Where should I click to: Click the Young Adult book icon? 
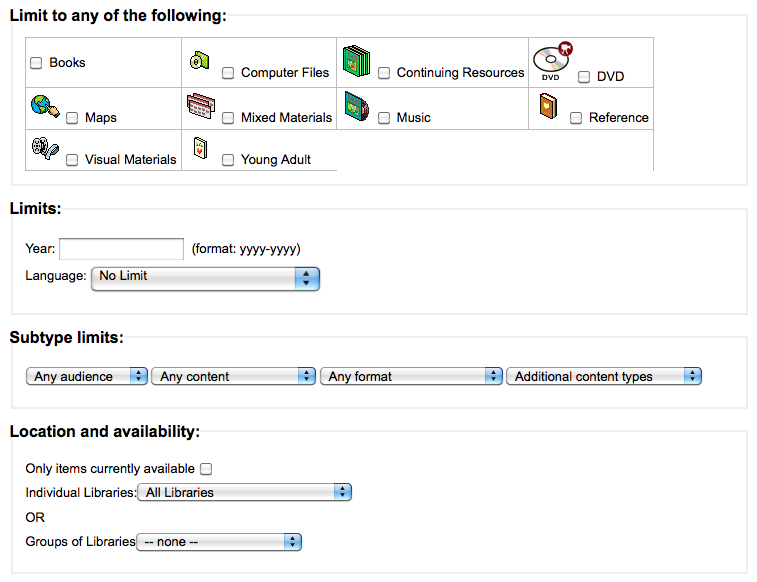pos(200,148)
